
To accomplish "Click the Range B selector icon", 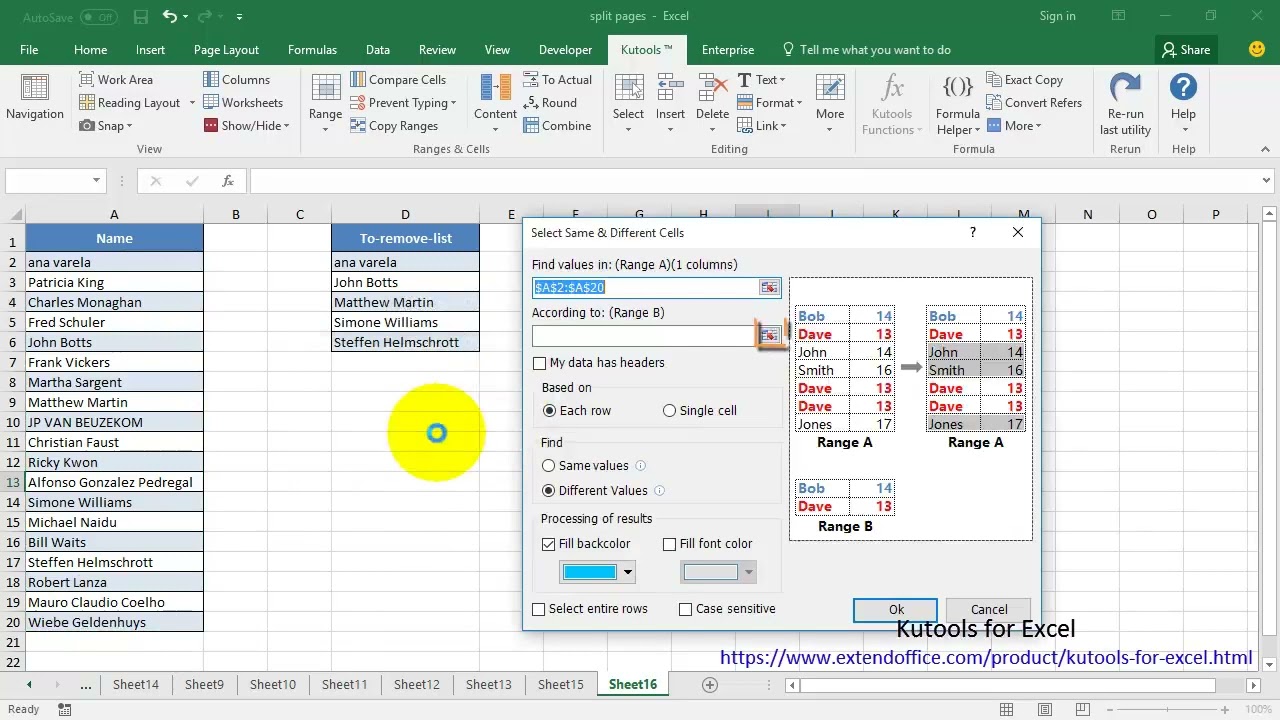I will click(x=768, y=335).
